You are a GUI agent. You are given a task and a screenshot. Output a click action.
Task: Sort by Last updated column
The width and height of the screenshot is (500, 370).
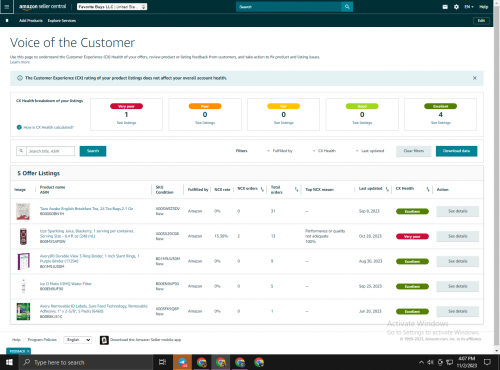tap(387, 189)
